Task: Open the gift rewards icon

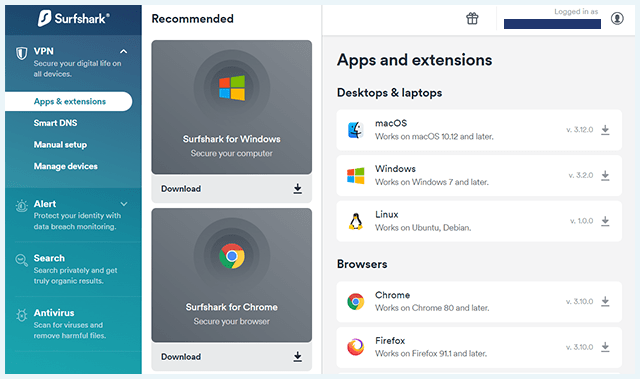Action: tap(472, 18)
